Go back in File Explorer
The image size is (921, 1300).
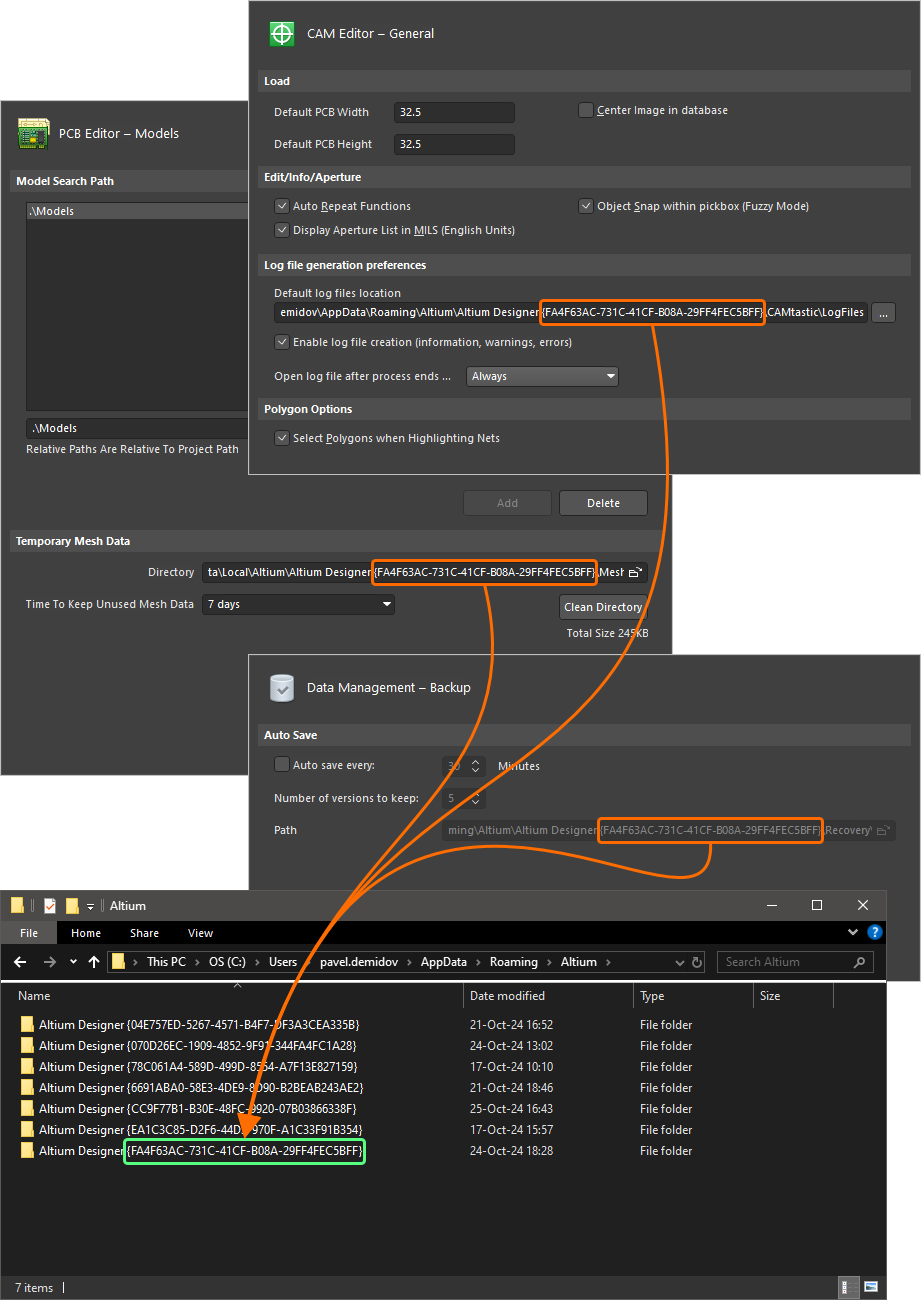point(21,962)
